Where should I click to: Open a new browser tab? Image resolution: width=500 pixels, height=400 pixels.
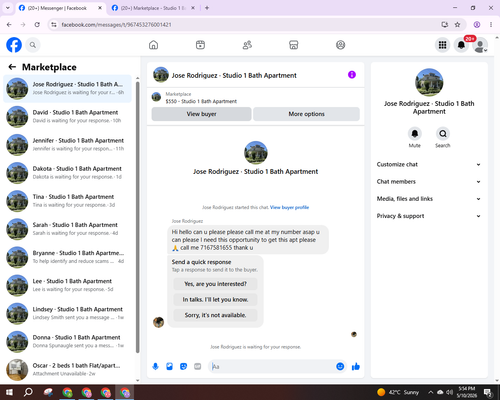pos(207,8)
